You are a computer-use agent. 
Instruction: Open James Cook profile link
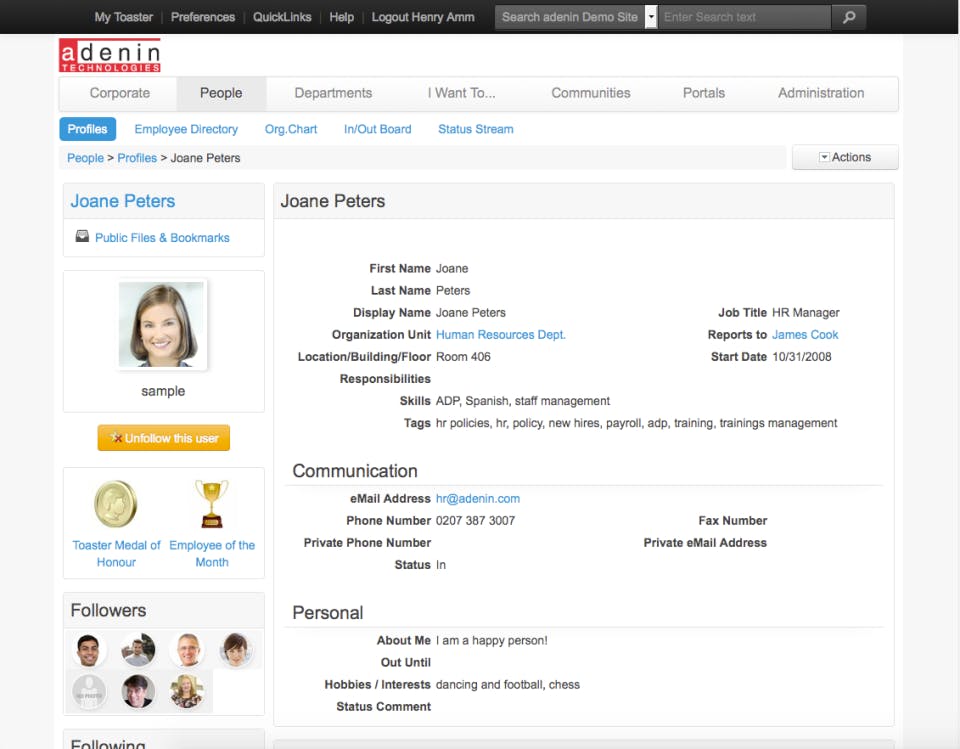pos(805,335)
